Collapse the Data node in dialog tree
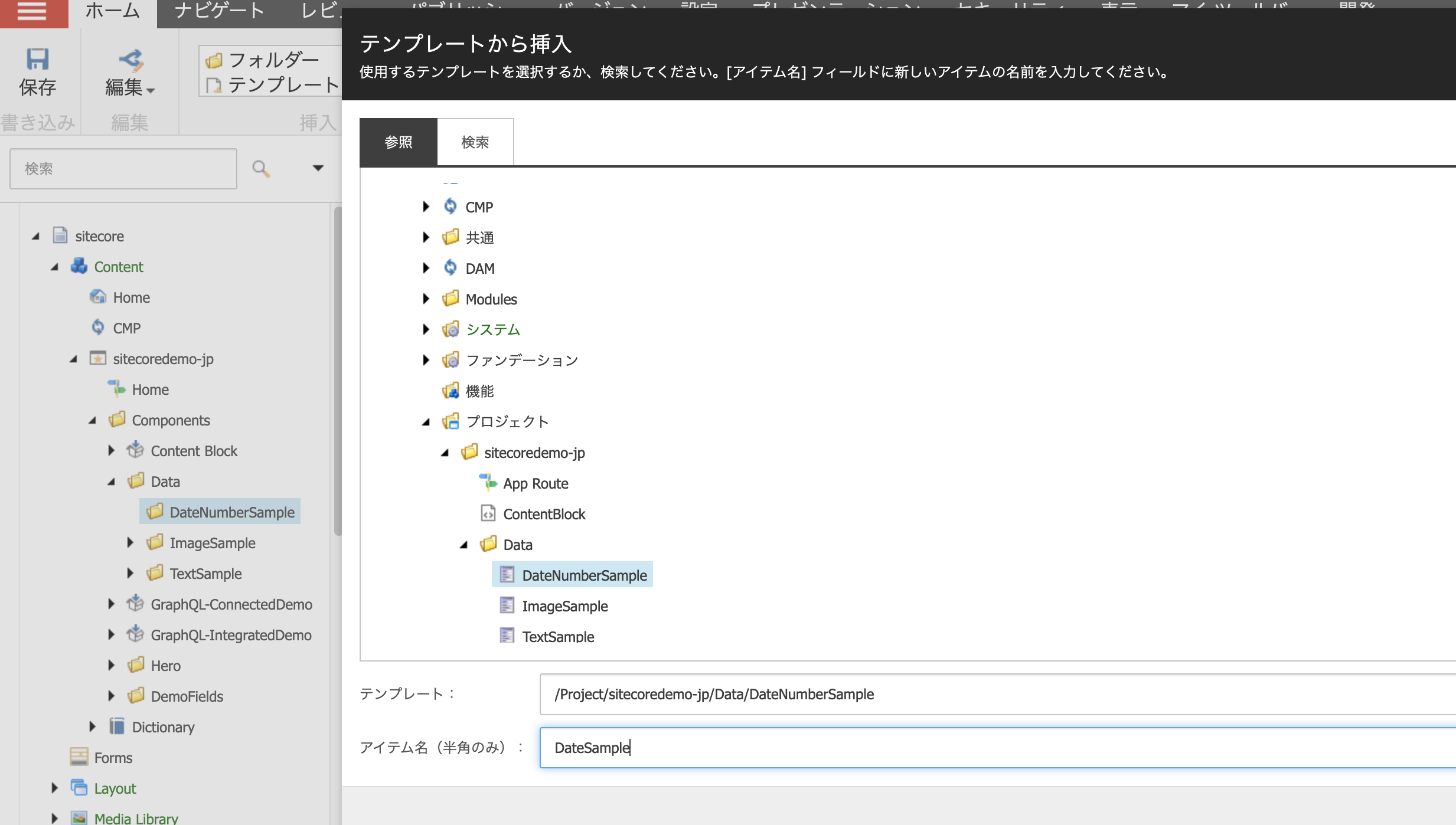 click(x=463, y=545)
